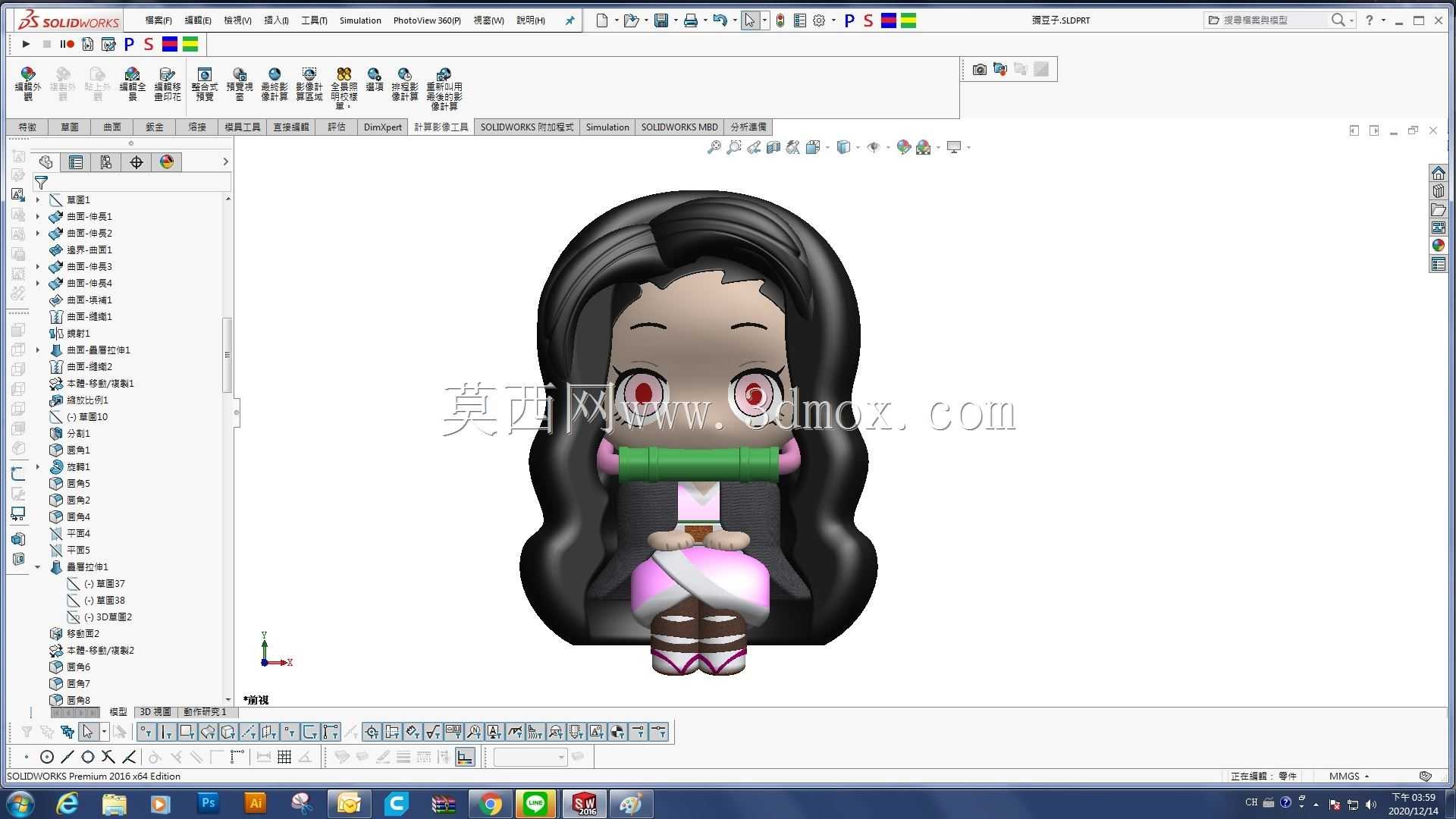Start the 整合式預覽 (Integrated Preview)

(205, 83)
